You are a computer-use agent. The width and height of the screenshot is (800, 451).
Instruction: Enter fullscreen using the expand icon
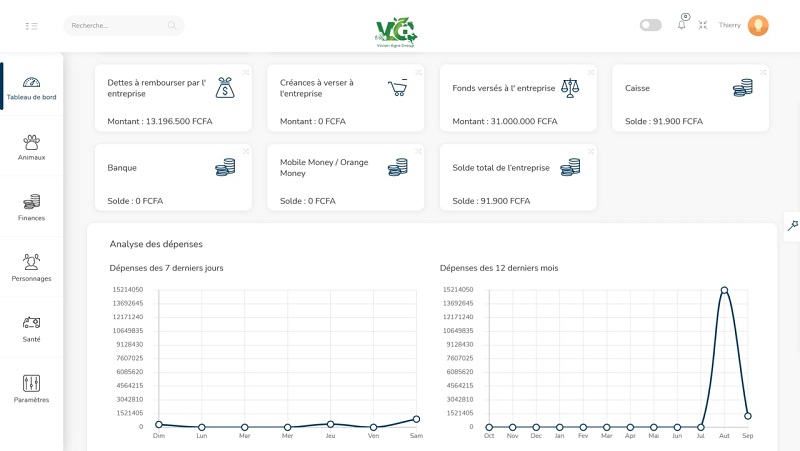703,25
